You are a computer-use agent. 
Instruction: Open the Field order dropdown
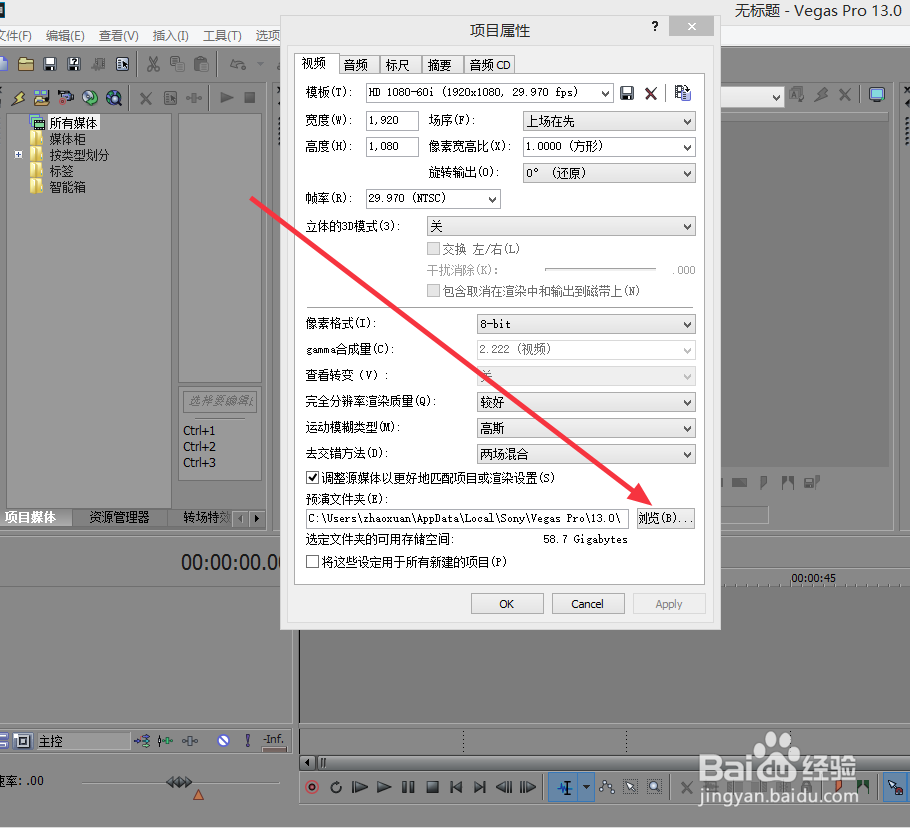[x=609, y=121]
